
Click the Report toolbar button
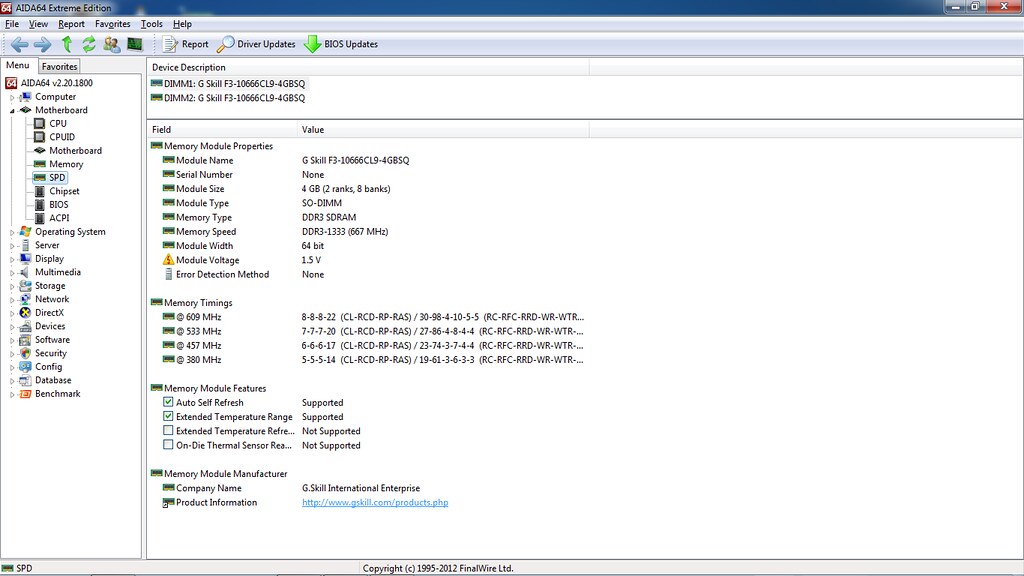(185, 44)
